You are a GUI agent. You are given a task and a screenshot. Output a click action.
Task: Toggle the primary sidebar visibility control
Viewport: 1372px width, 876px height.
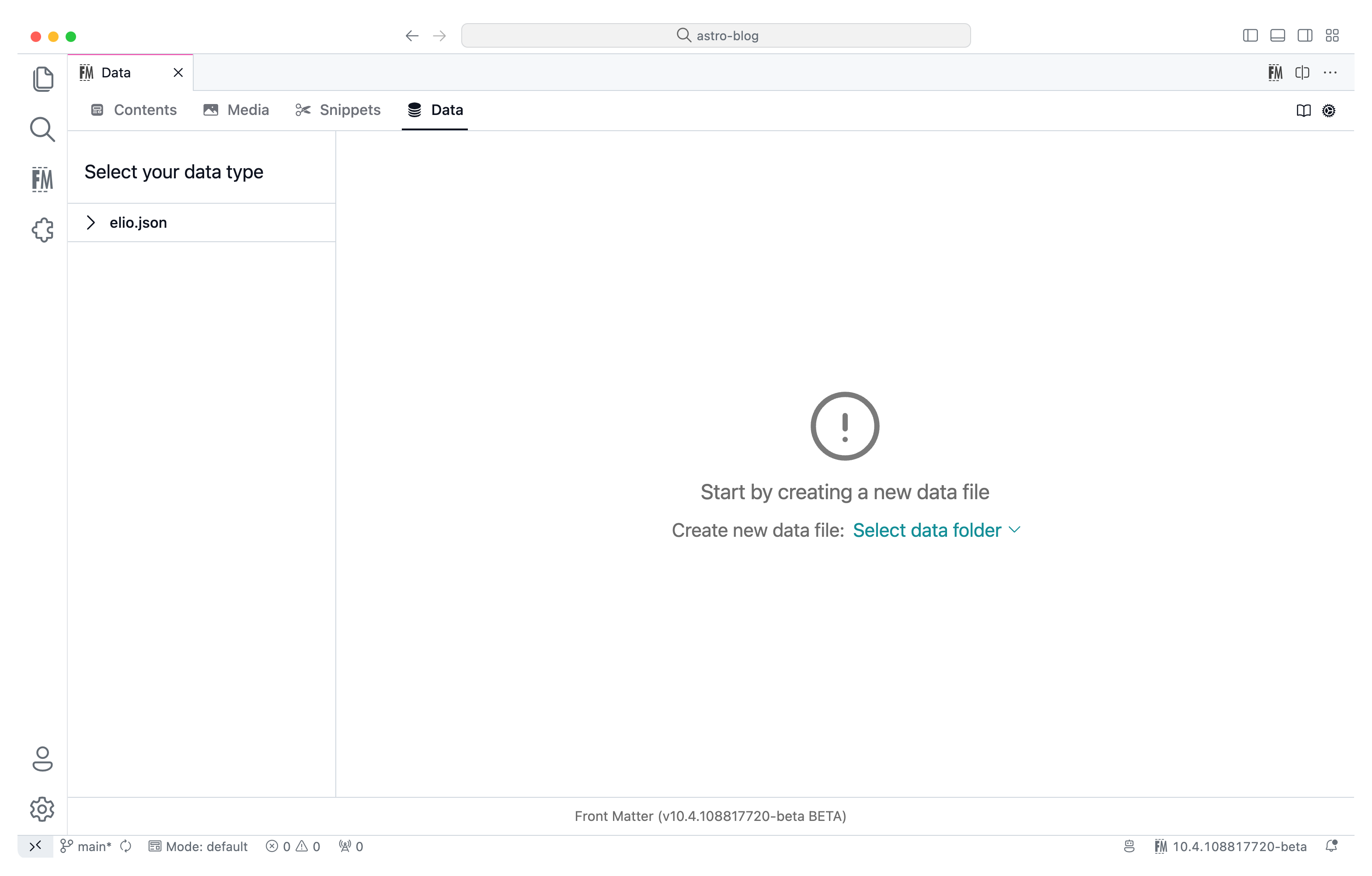pyautogui.click(x=1250, y=35)
